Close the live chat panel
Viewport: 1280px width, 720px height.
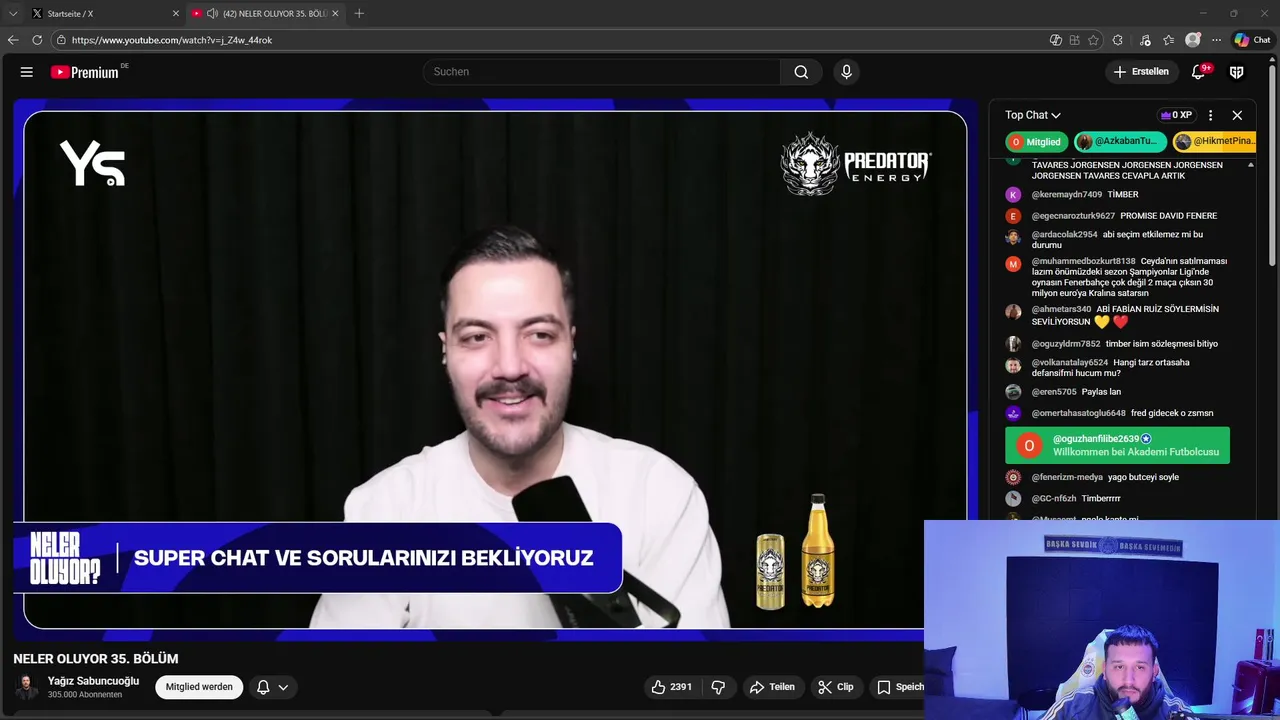[1237, 115]
